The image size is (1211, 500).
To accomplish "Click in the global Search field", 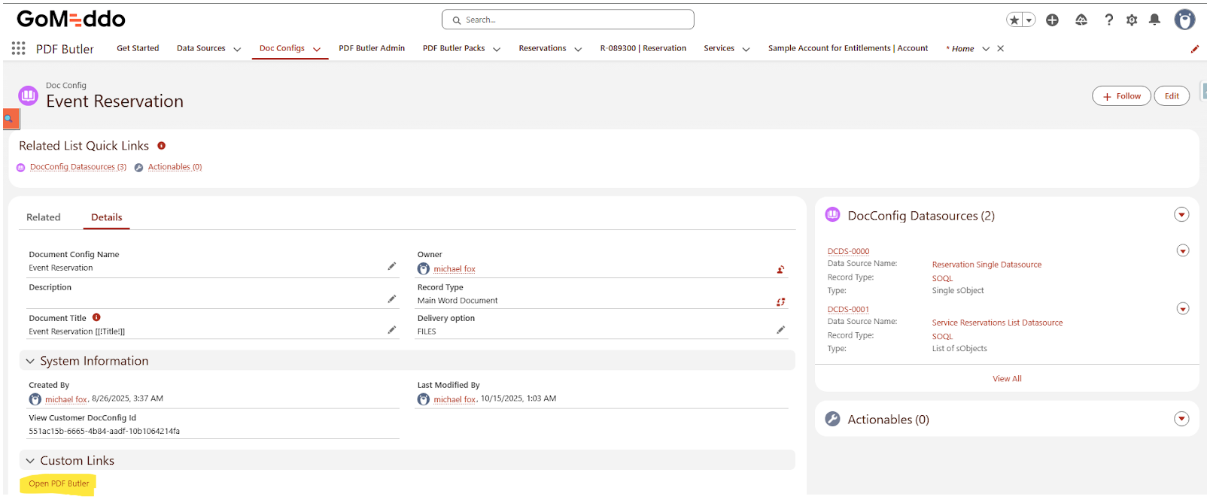I will click(x=568, y=20).
